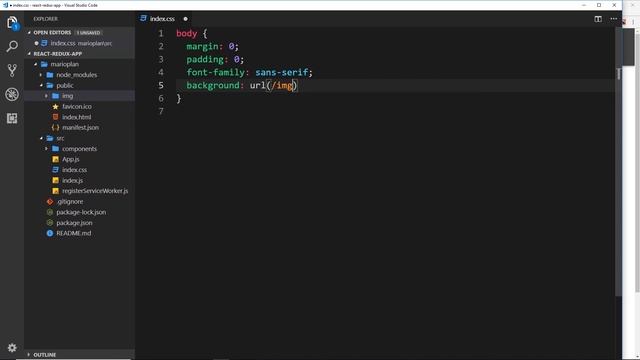This screenshot has width=640, height=360.
Task: Expand the node_modules folder
Action: point(41,75)
